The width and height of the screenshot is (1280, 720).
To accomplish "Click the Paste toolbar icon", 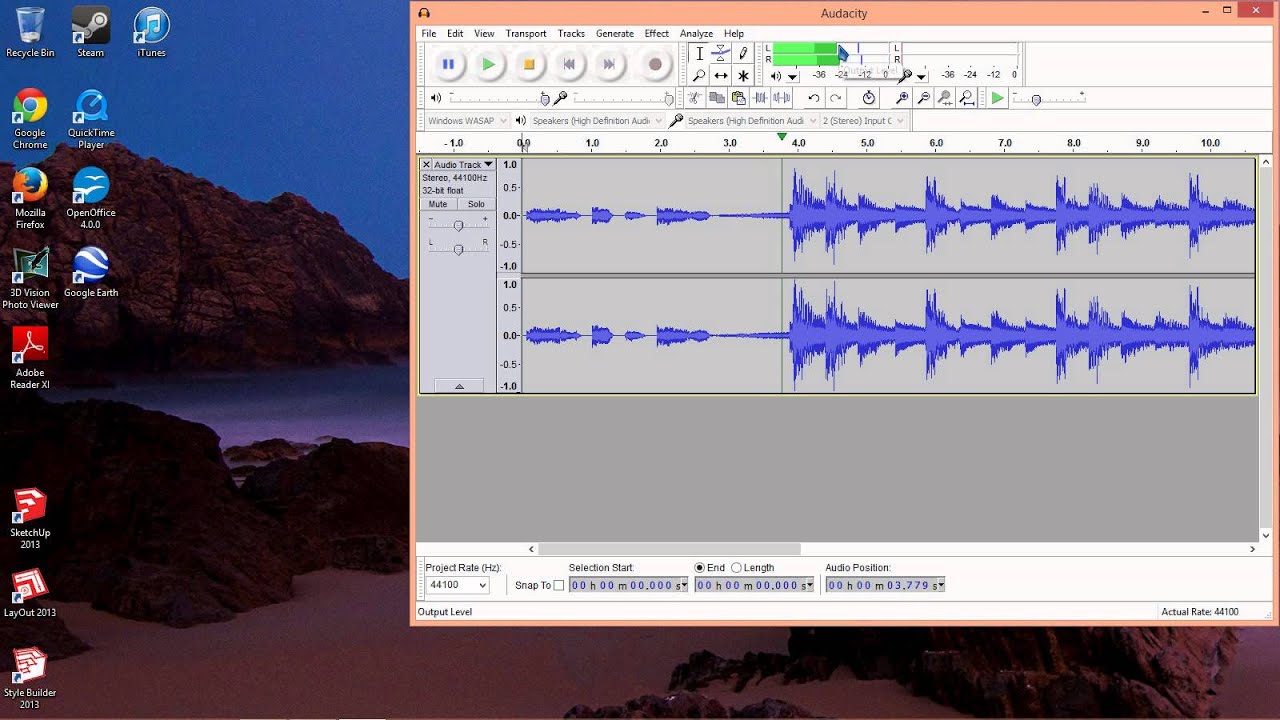I will point(739,98).
